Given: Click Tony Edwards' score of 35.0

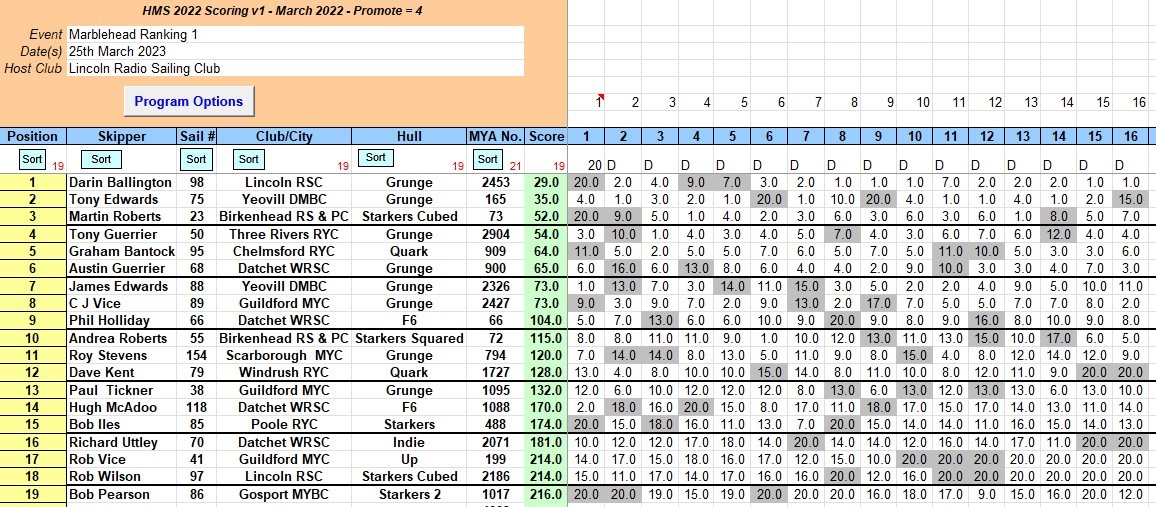Looking at the screenshot, I should [x=547, y=200].
